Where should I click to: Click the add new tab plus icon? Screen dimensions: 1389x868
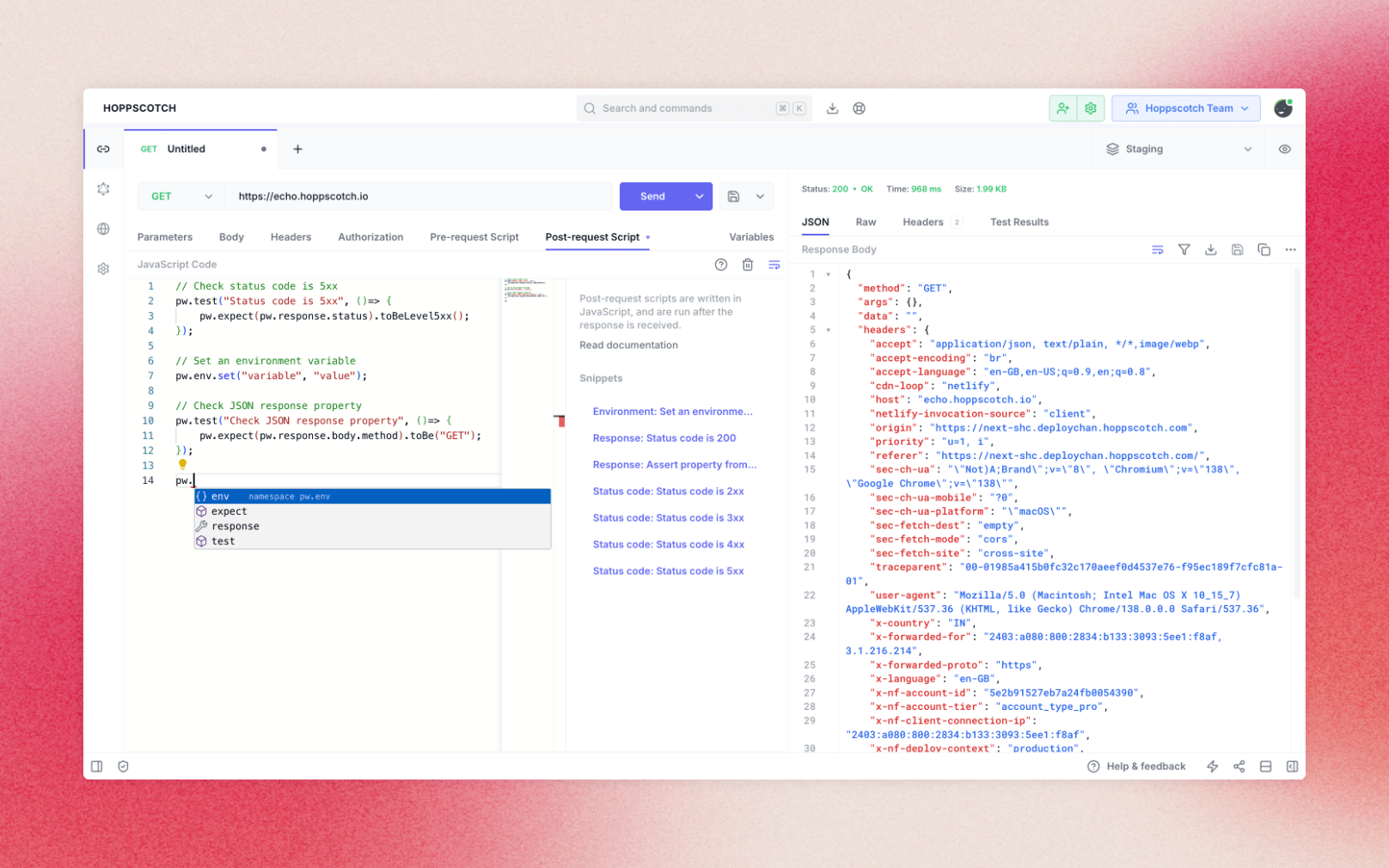(297, 149)
